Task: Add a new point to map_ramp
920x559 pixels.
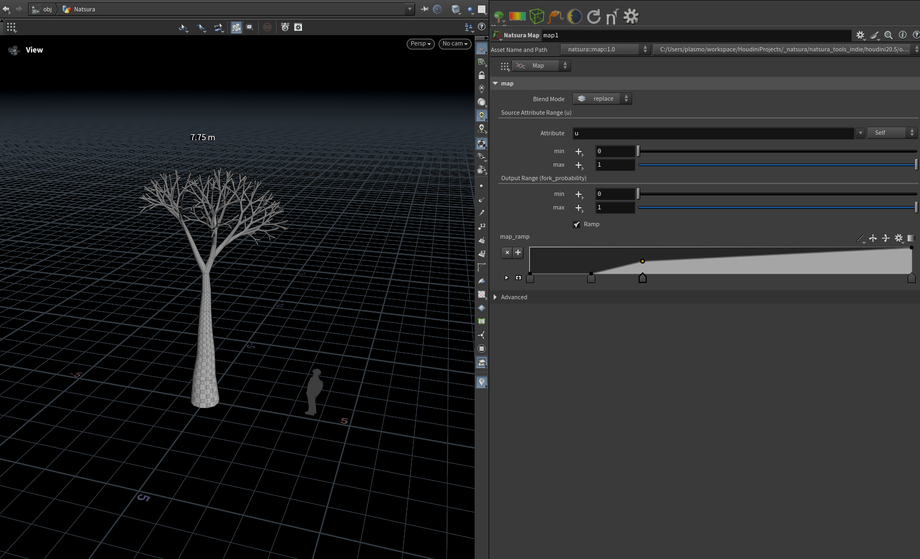Action: coord(518,253)
